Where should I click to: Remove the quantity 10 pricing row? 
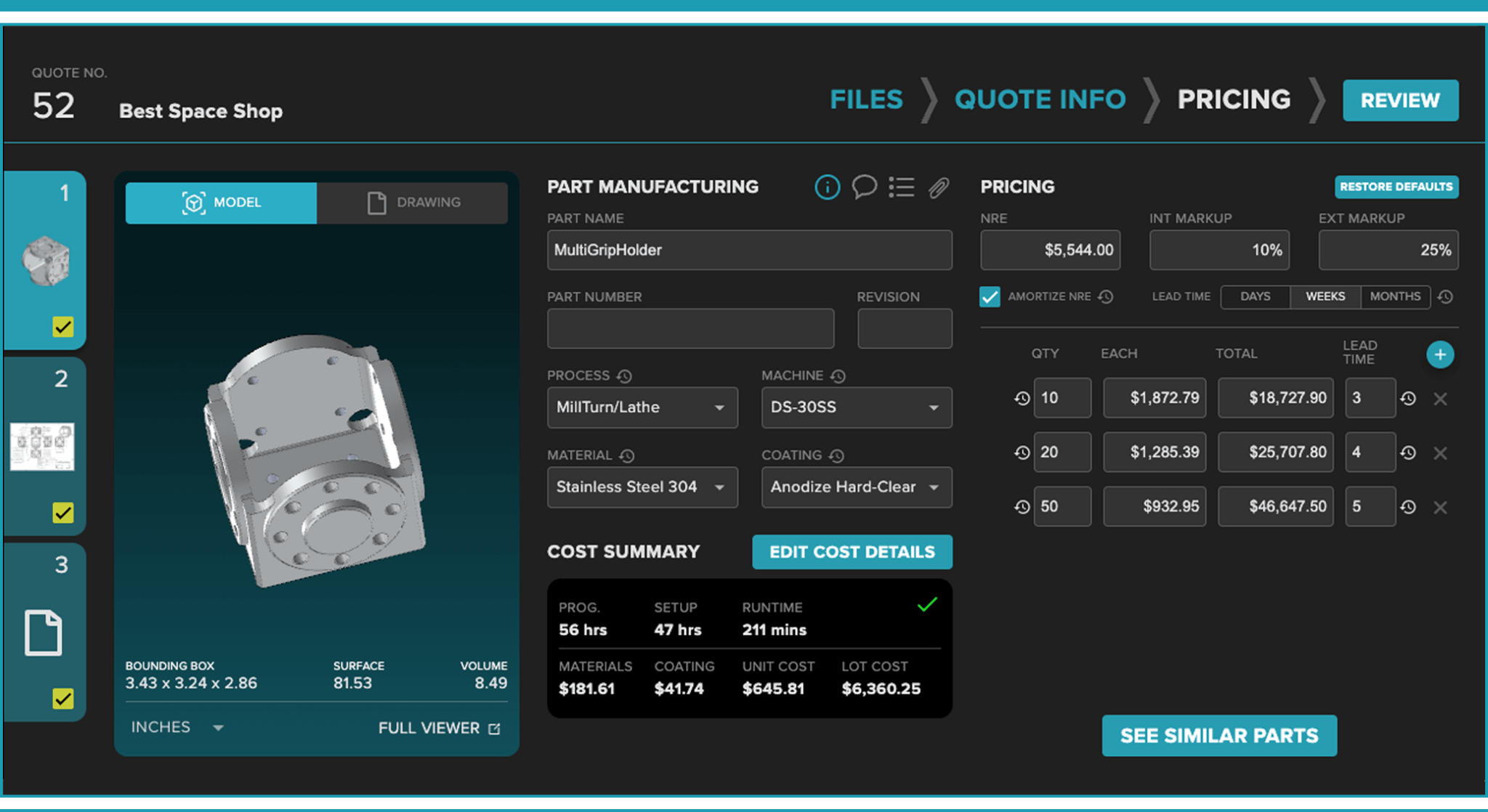click(1440, 399)
